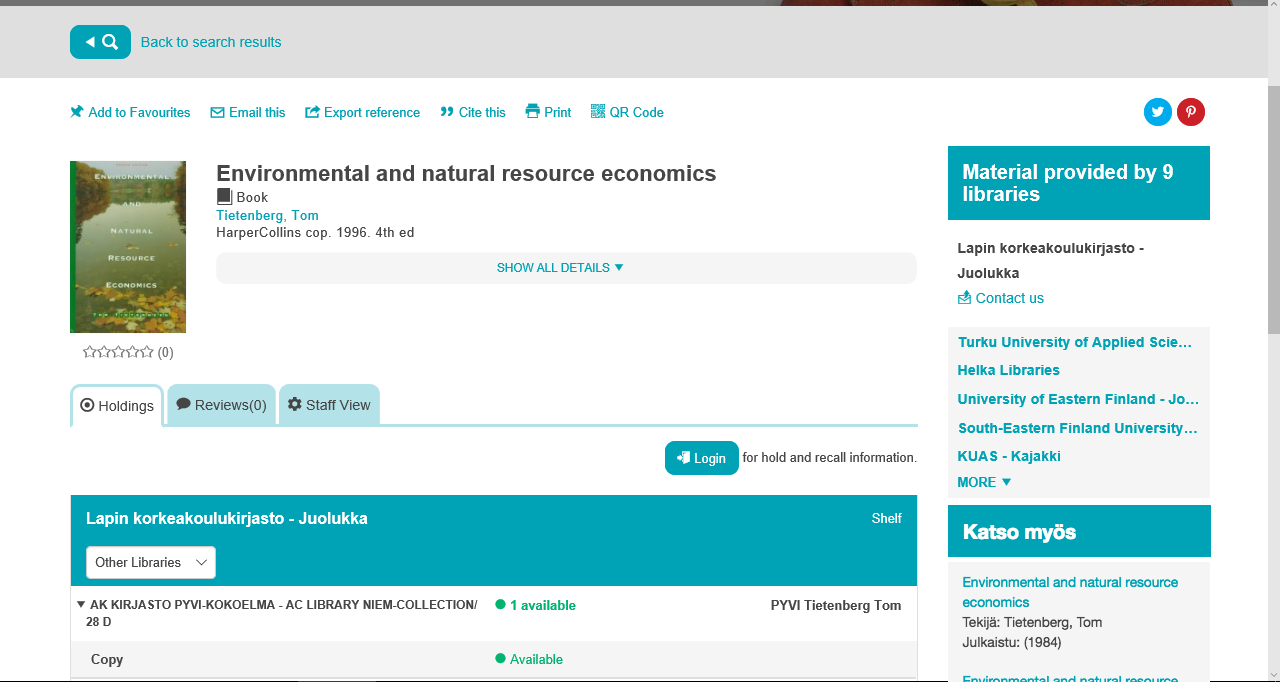1280x682 pixels.
Task: Open the Other Libraries dropdown
Action: coord(150,562)
